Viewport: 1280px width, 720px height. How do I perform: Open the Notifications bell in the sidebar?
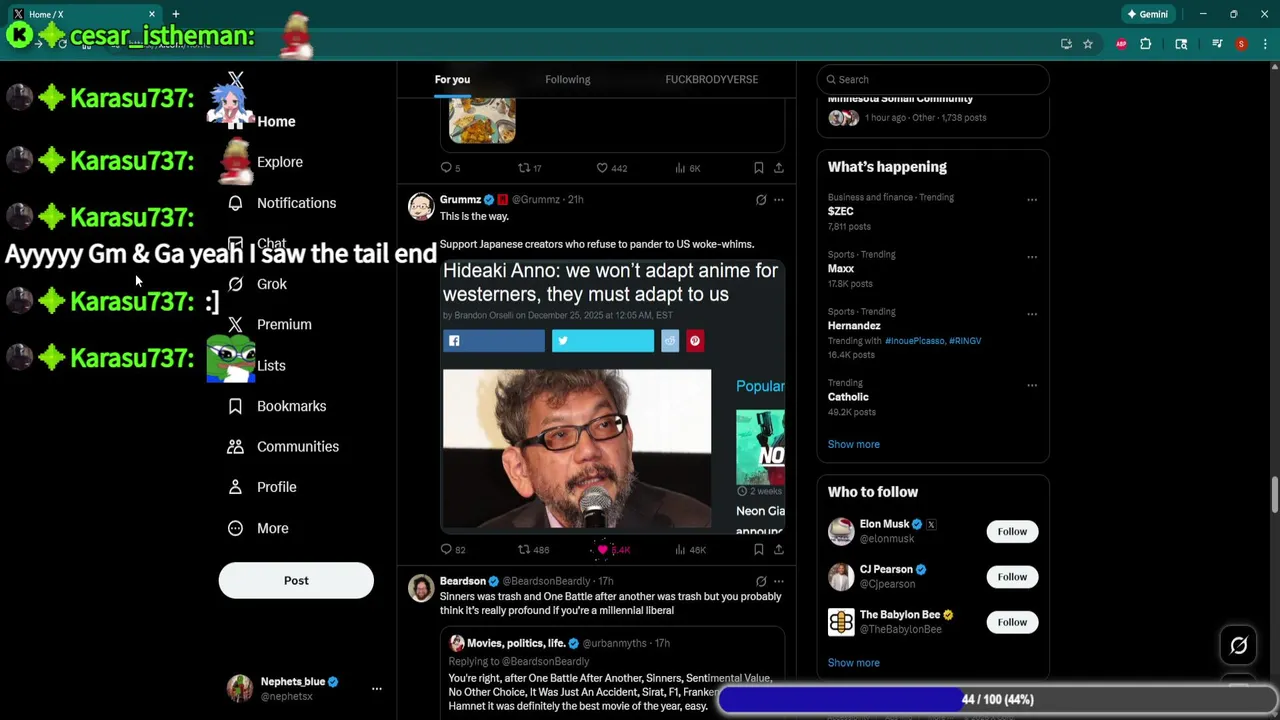tap(282, 203)
